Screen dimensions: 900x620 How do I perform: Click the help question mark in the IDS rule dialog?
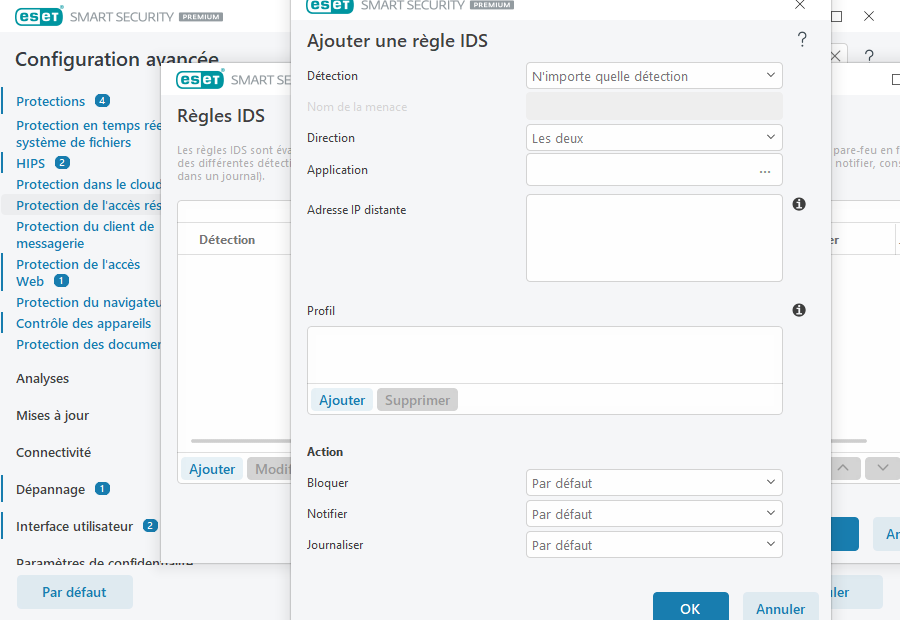[x=801, y=39]
